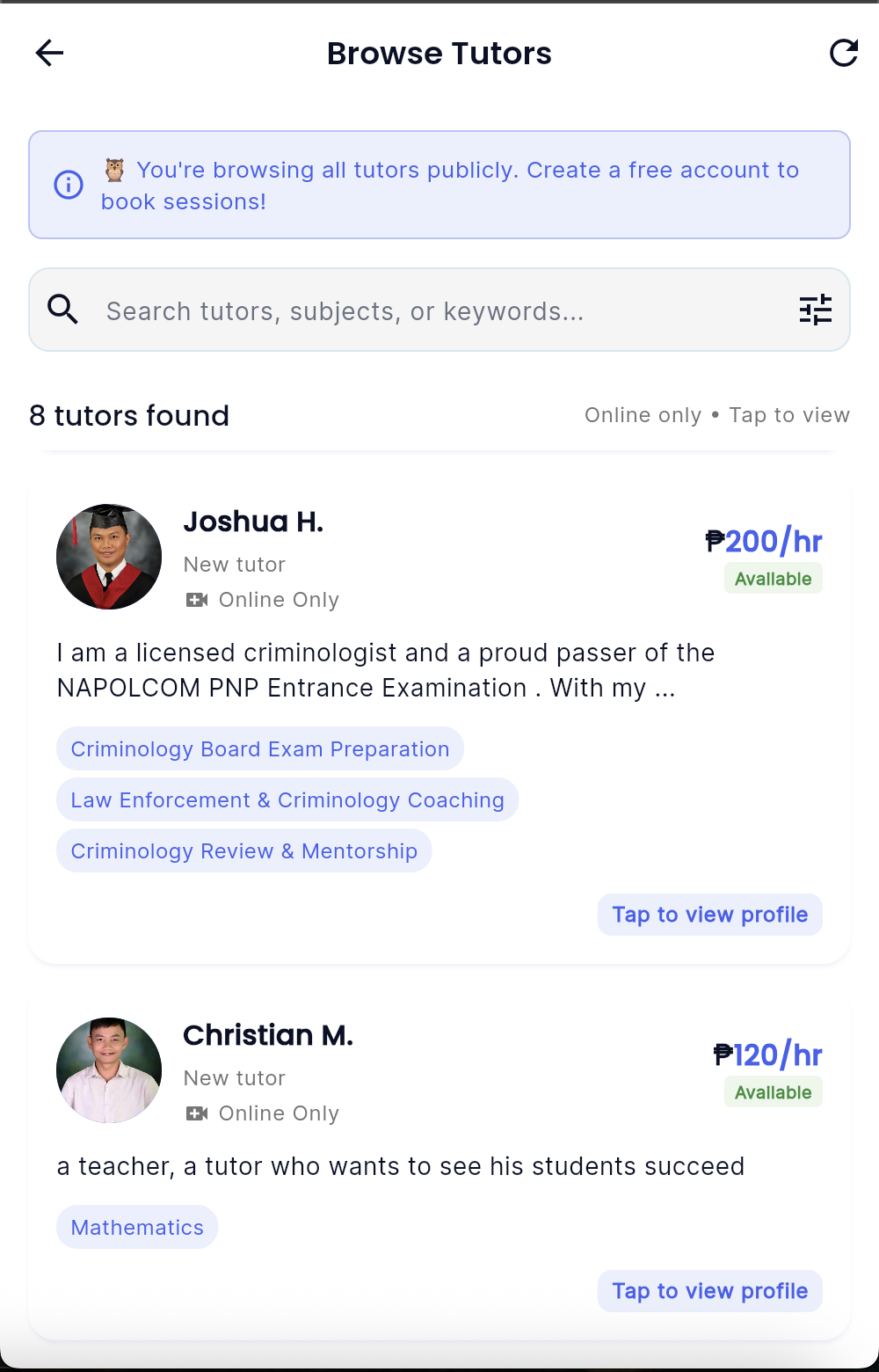
Task: Toggle the Online only filter
Action: 643,414
